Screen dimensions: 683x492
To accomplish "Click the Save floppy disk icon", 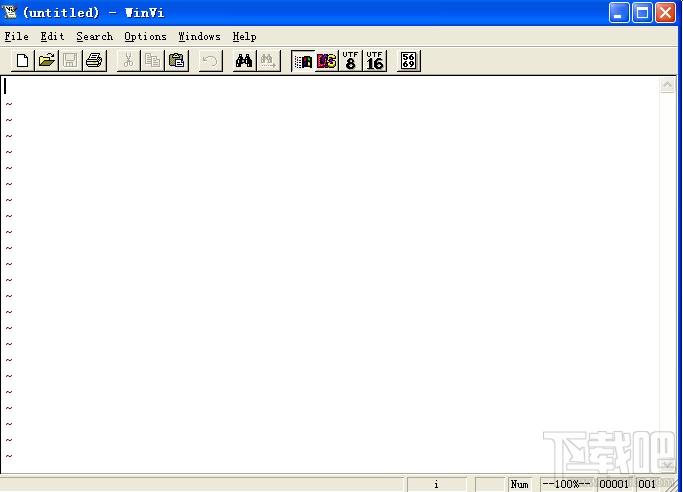I will [x=70, y=61].
